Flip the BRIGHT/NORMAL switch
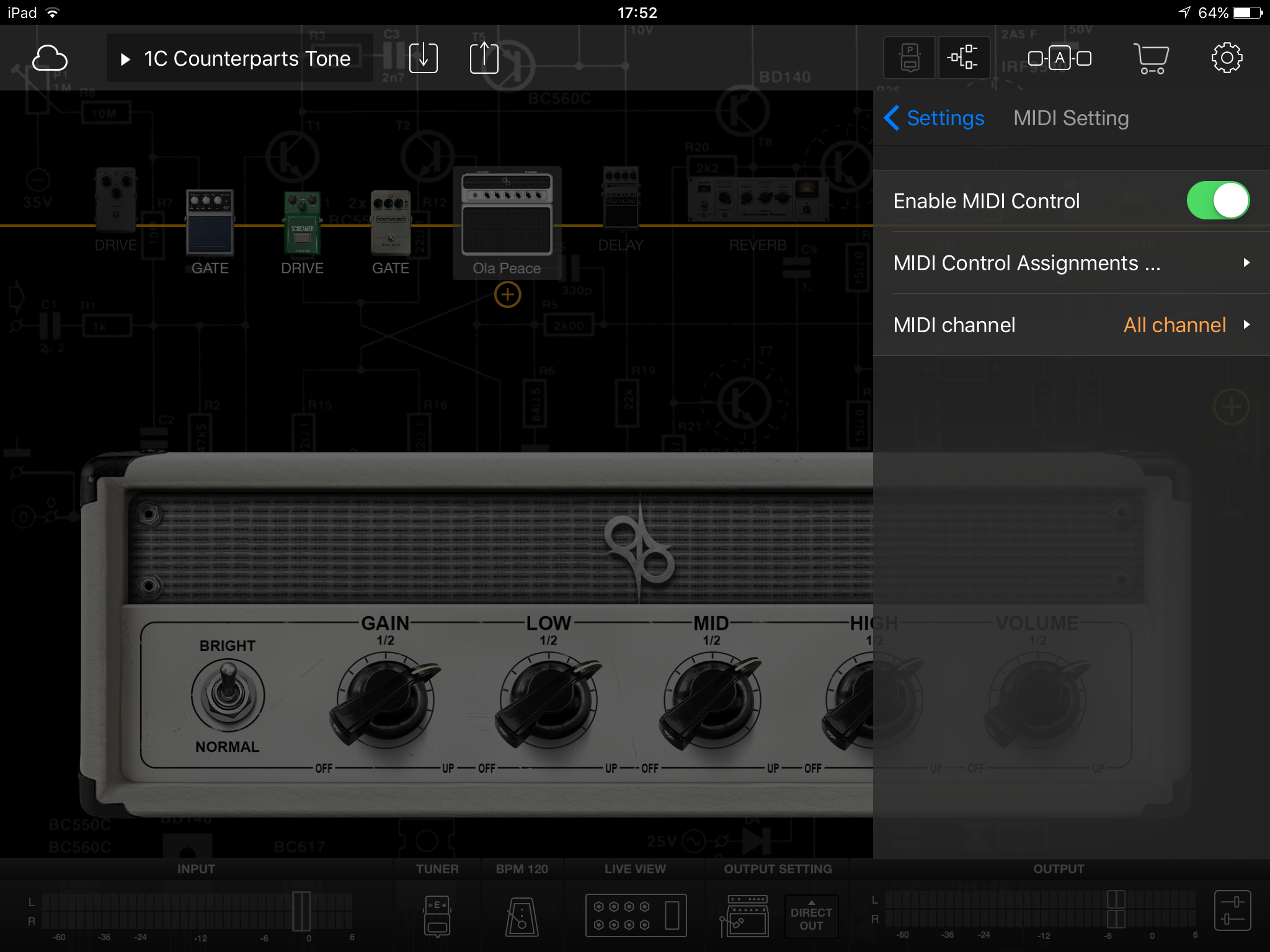 click(x=228, y=695)
